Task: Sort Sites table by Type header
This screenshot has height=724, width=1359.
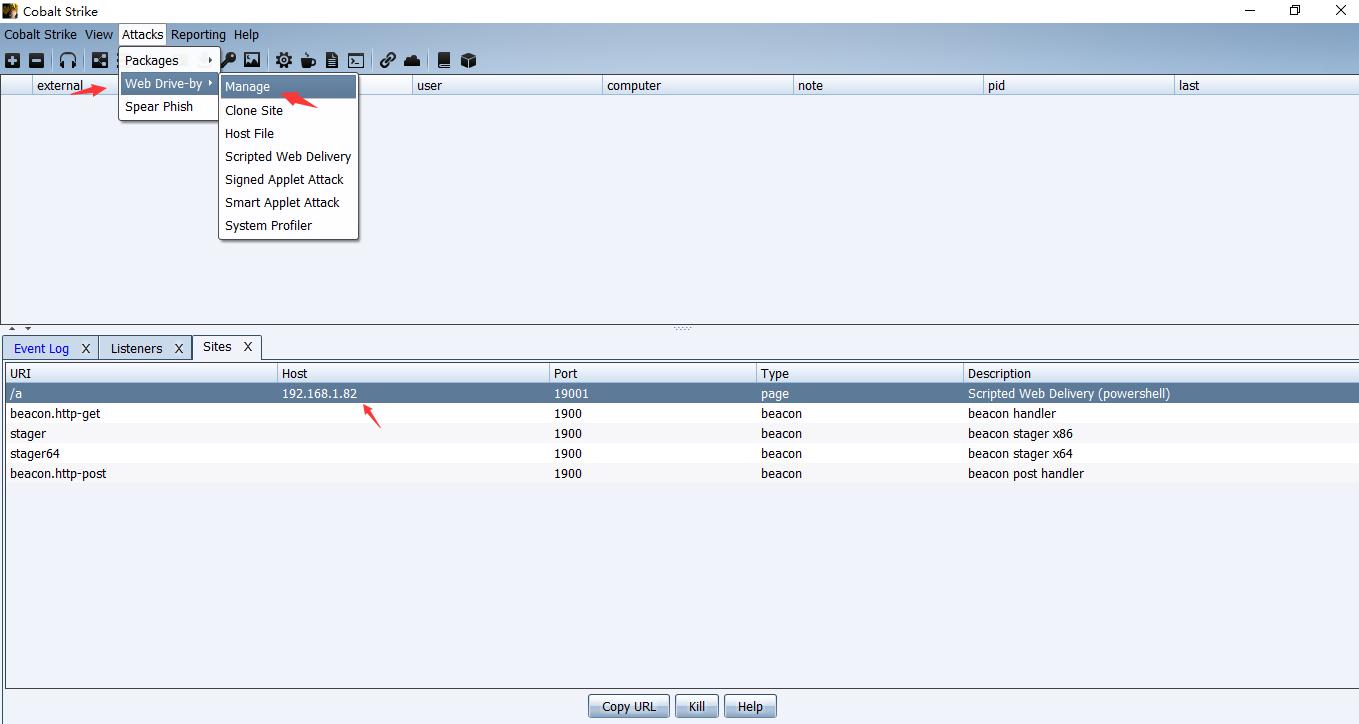Action: click(860, 373)
